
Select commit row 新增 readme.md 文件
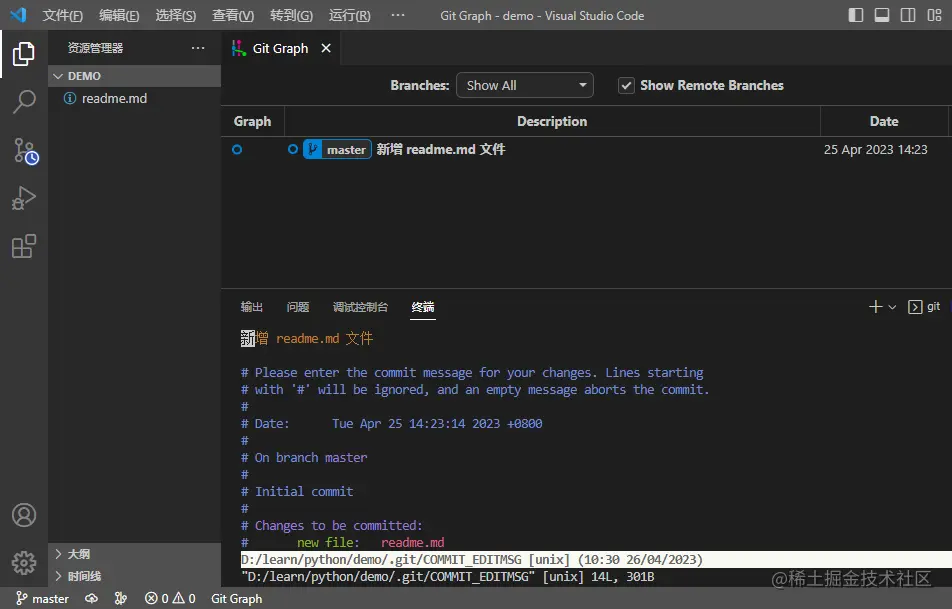pyautogui.click(x=586, y=149)
